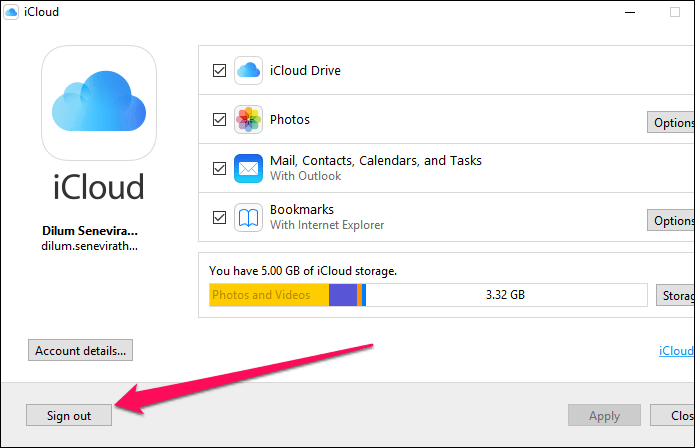Click the Bookmarks label text
The height and width of the screenshot is (448, 695).
302,209
